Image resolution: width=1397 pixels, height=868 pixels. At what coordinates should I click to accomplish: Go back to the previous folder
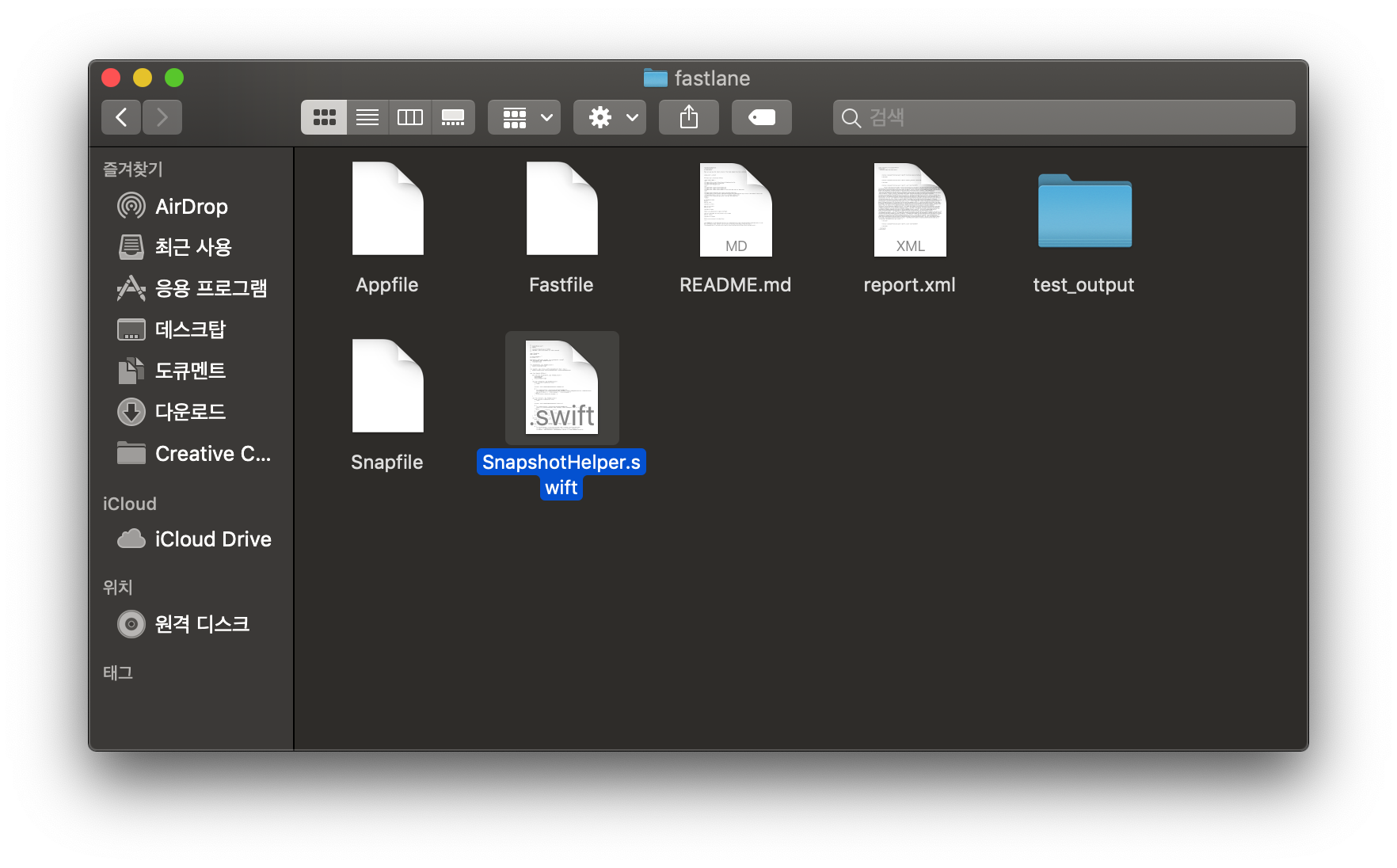(121, 117)
